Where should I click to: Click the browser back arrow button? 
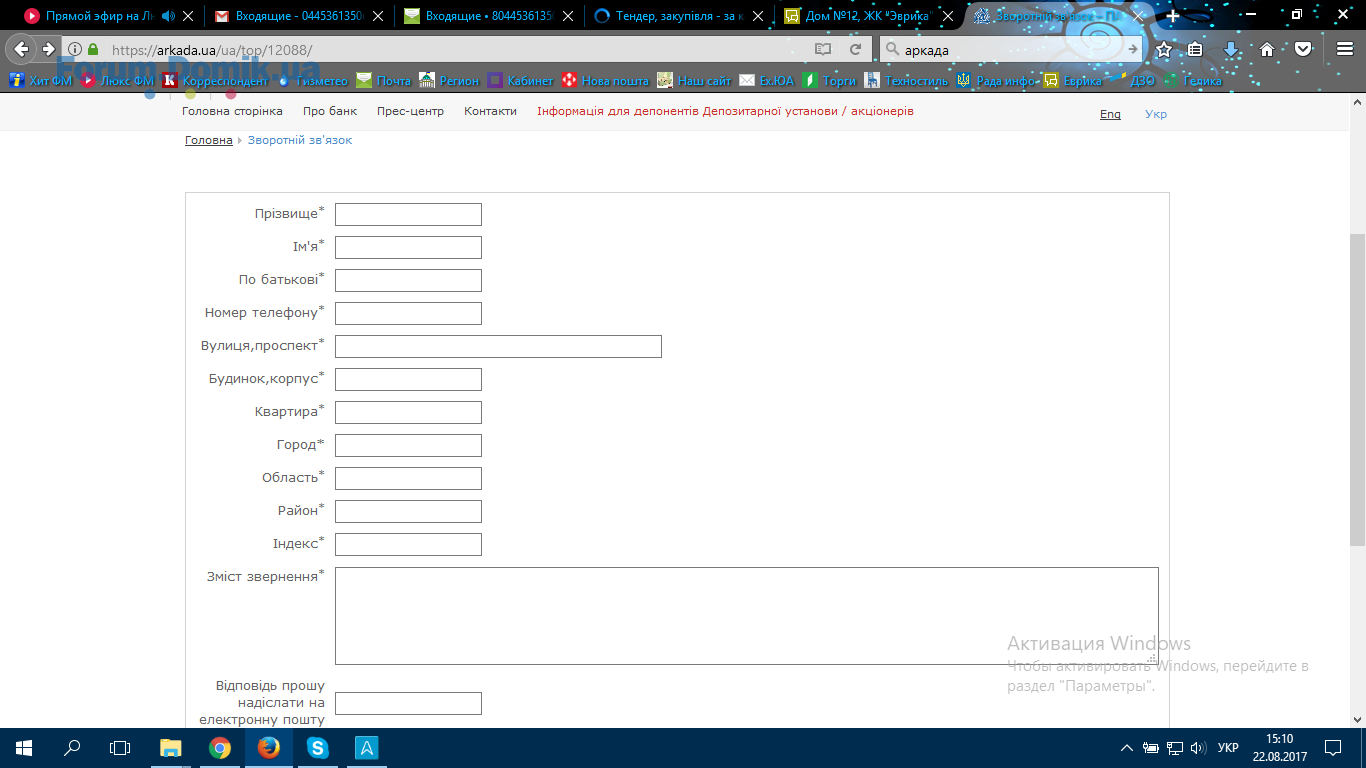pos(22,49)
